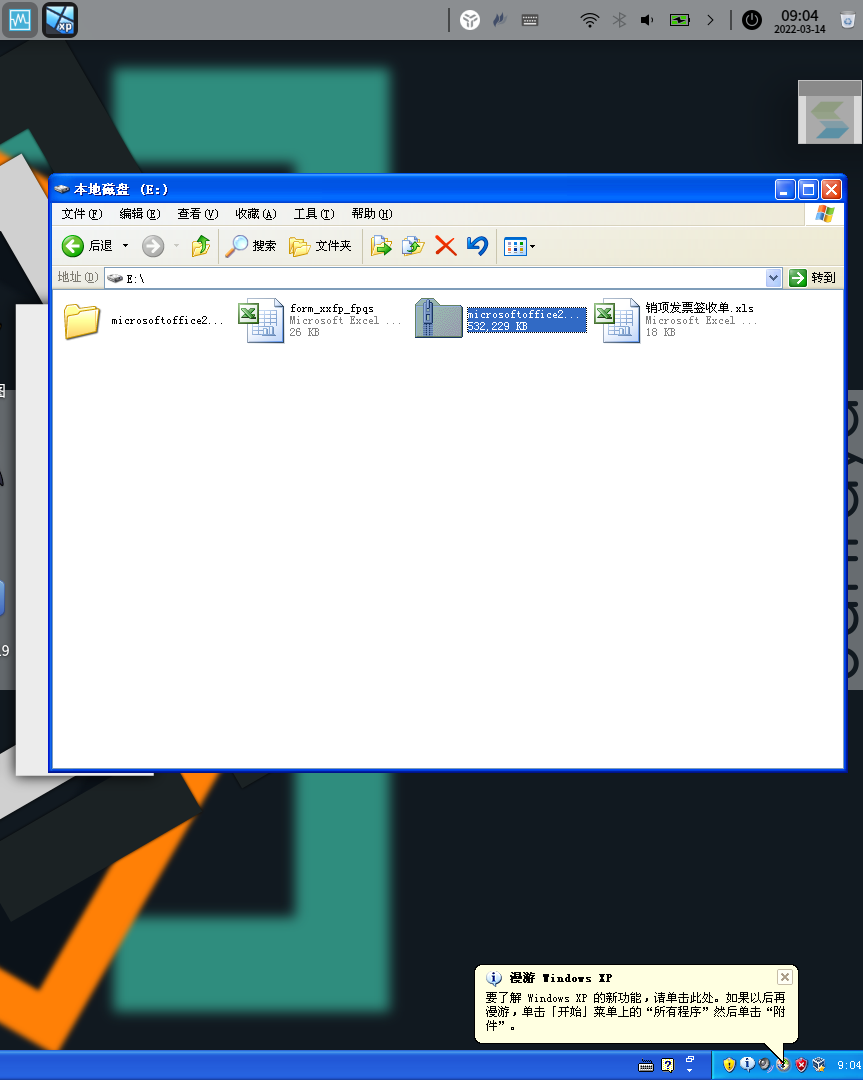Click the Back (后退) arrow icon

click(x=72, y=246)
